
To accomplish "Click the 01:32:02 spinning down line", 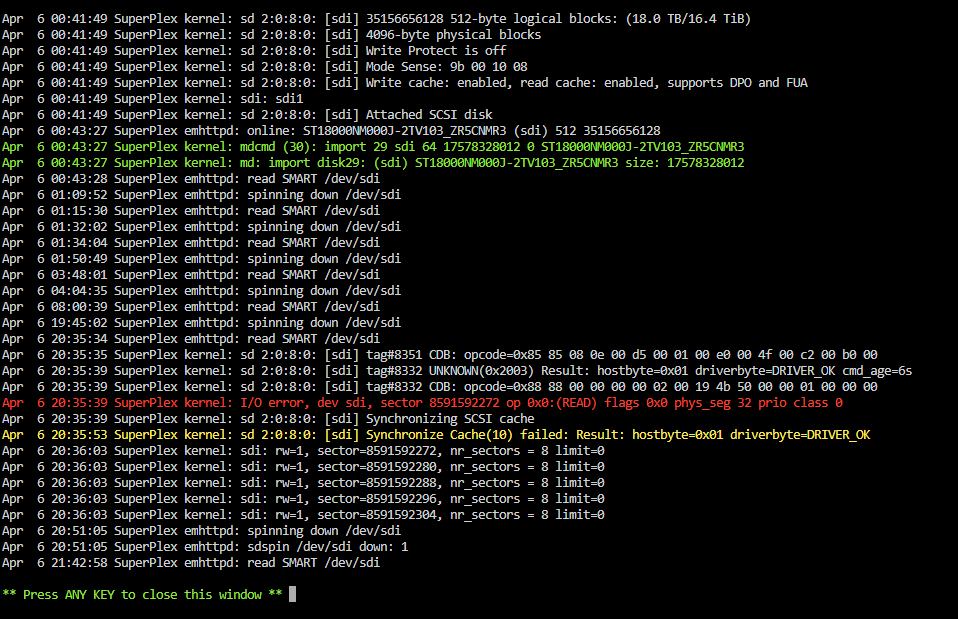I will pos(202,227).
